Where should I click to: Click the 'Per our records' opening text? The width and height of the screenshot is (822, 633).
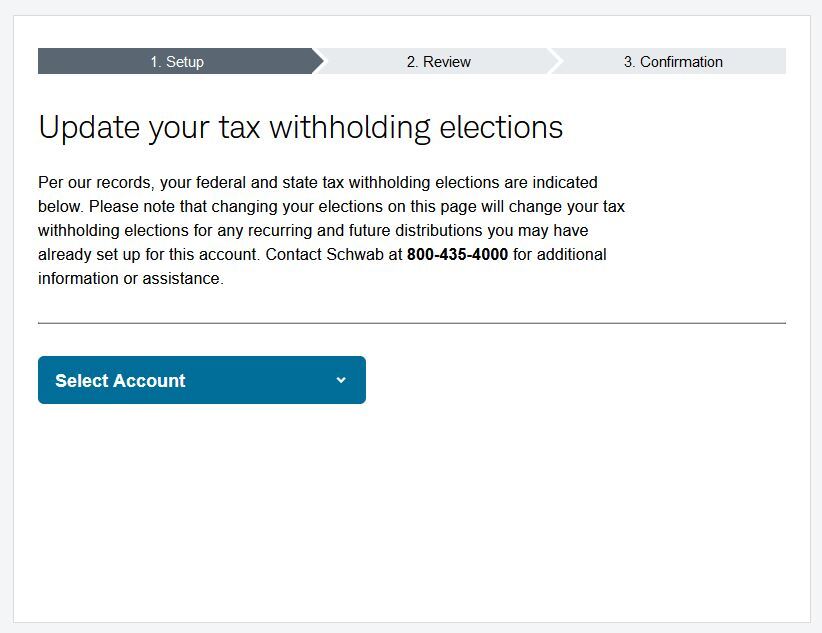point(90,183)
